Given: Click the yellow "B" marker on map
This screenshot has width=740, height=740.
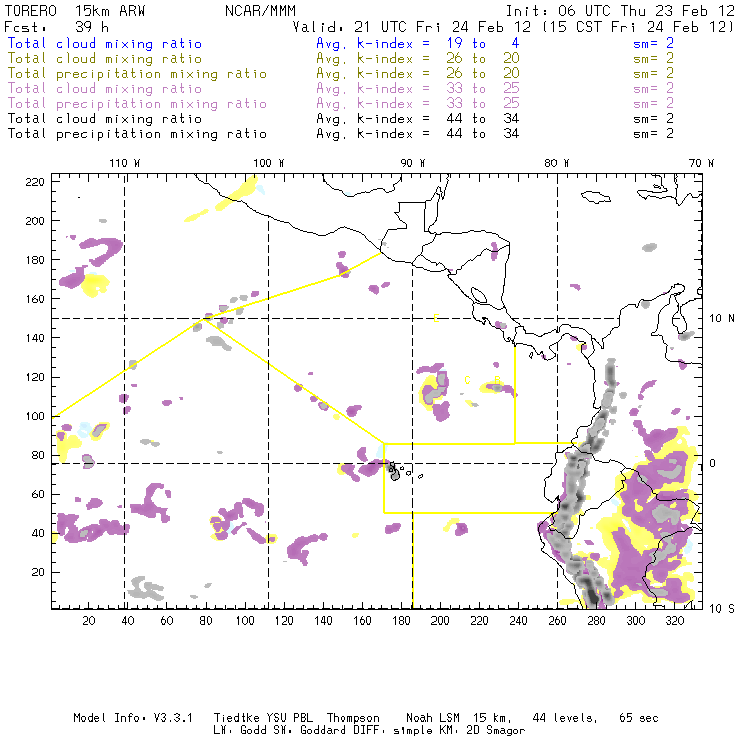Looking at the screenshot, I should point(497,380).
